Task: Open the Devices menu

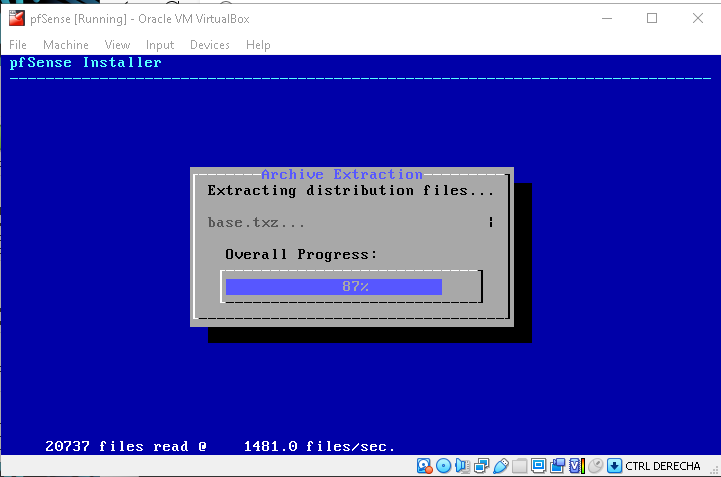Action: 209,45
